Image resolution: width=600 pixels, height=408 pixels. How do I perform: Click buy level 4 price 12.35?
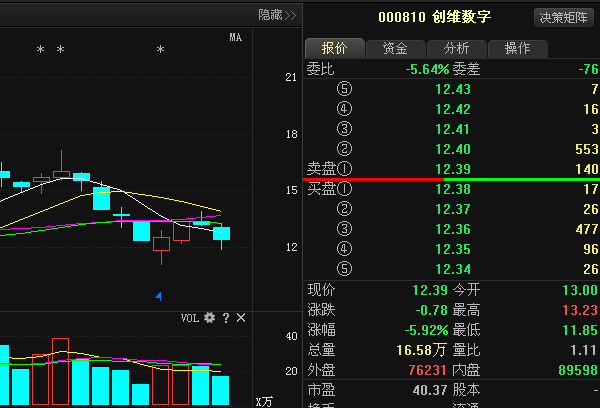[x=453, y=249]
